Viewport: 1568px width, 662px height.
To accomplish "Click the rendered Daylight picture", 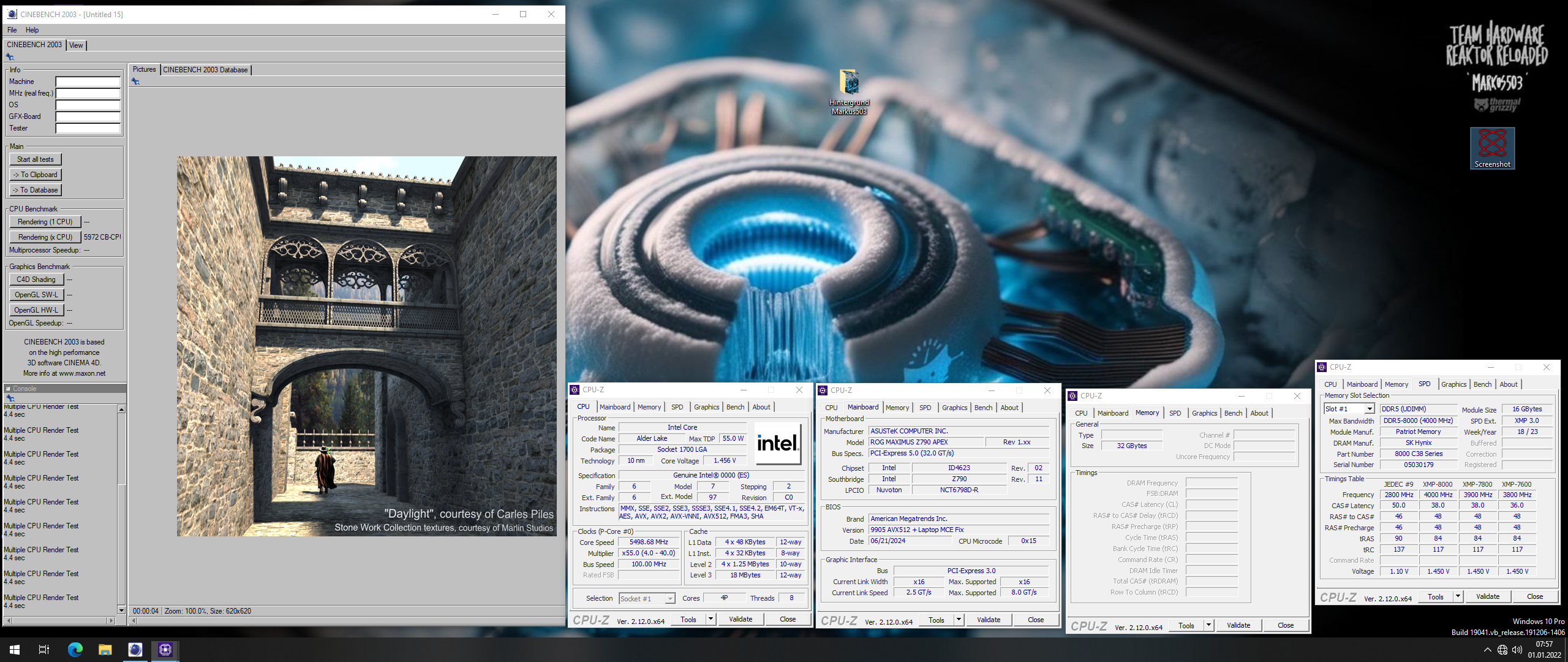I will pyautogui.click(x=367, y=346).
